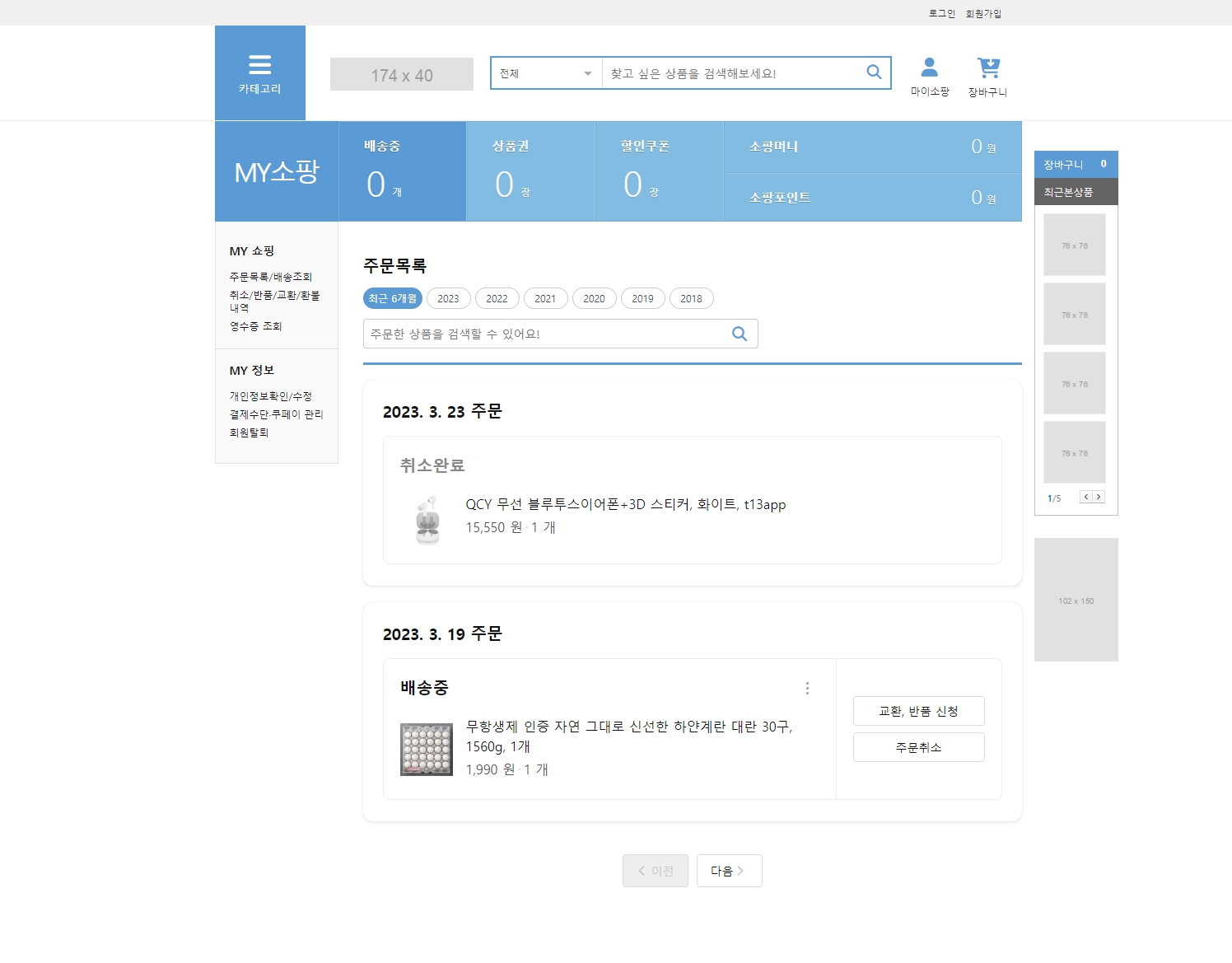The image size is (1232, 963).
Task: Select the 2023 year filter
Action: pyautogui.click(x=449, y=298)
